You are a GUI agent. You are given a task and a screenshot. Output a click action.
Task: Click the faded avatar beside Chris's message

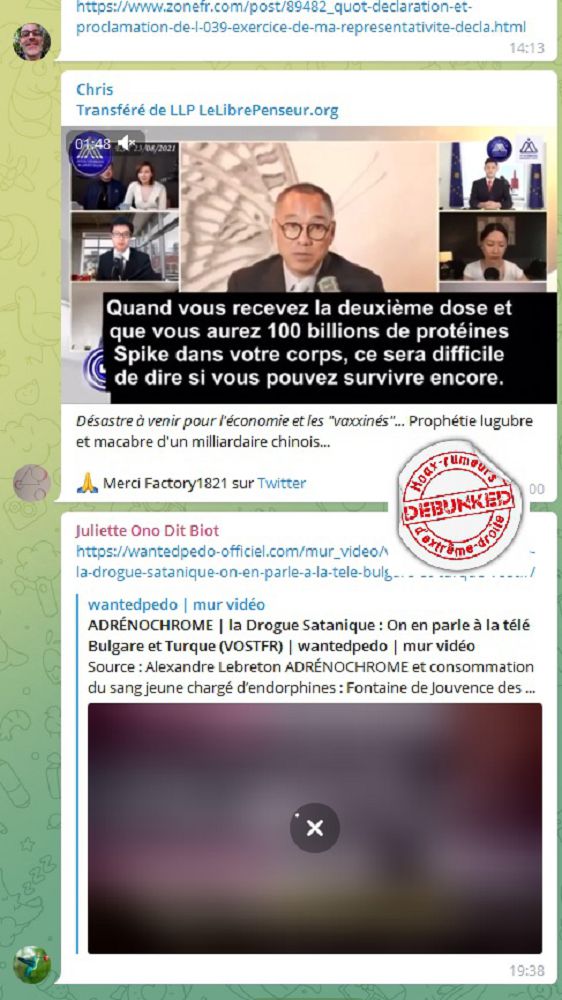[31, 483]
